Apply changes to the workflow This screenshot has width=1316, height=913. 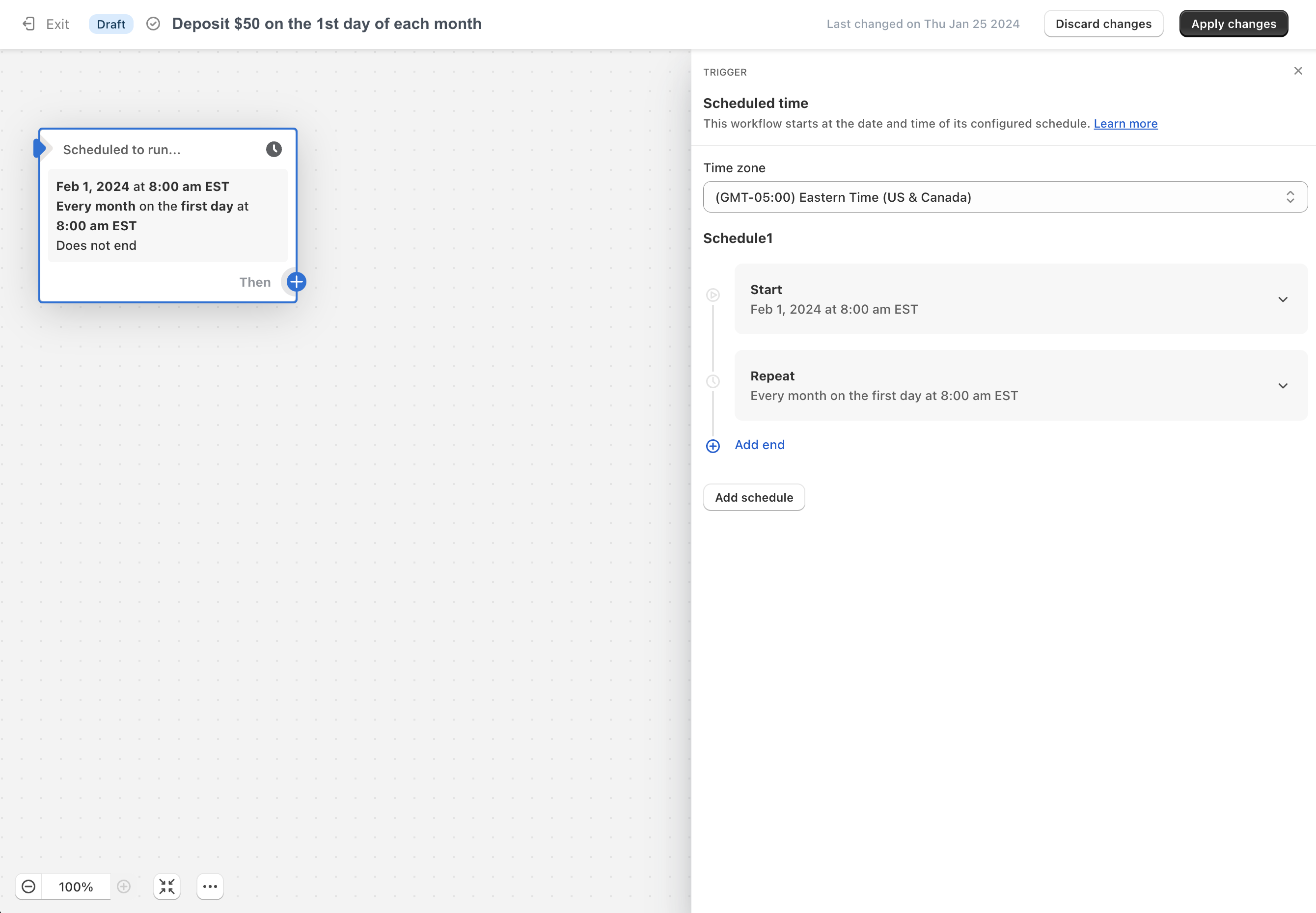1234,24
